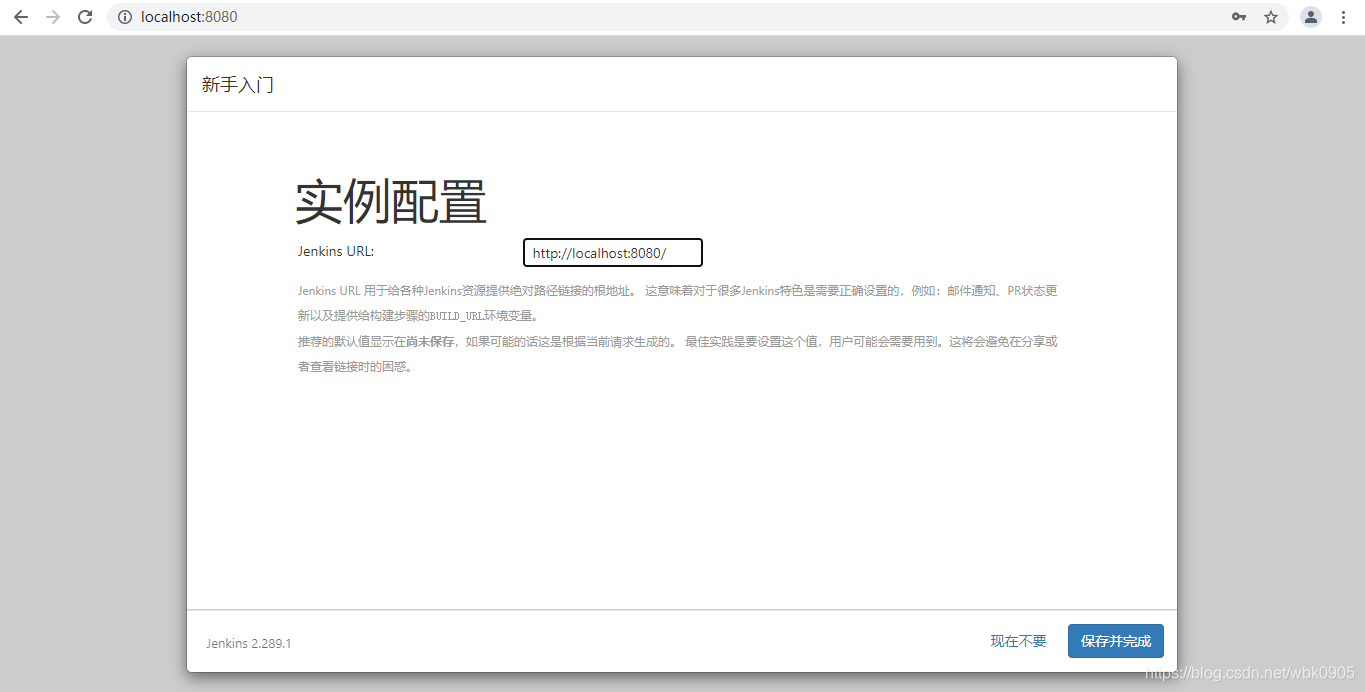Bookmark this page with the star
This screenshot has width=1365, height=692.
[1271, 17]
